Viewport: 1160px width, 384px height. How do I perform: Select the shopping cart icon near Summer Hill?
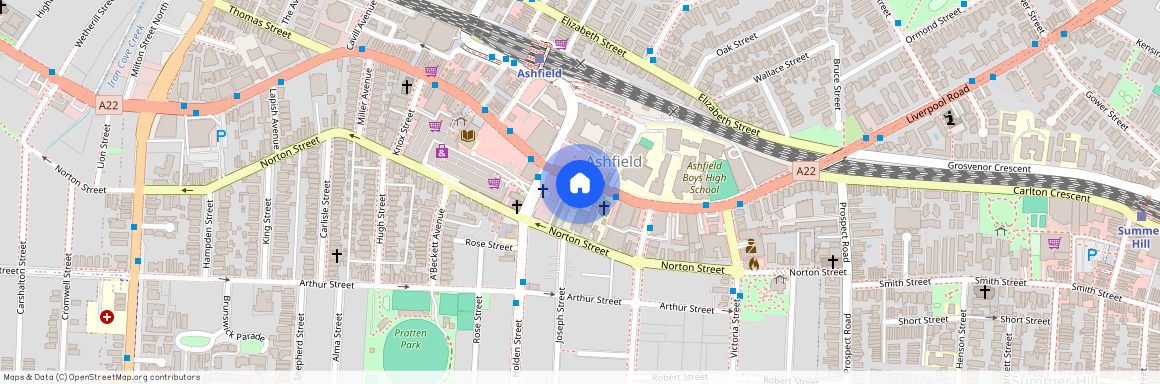coord(1054,243)
